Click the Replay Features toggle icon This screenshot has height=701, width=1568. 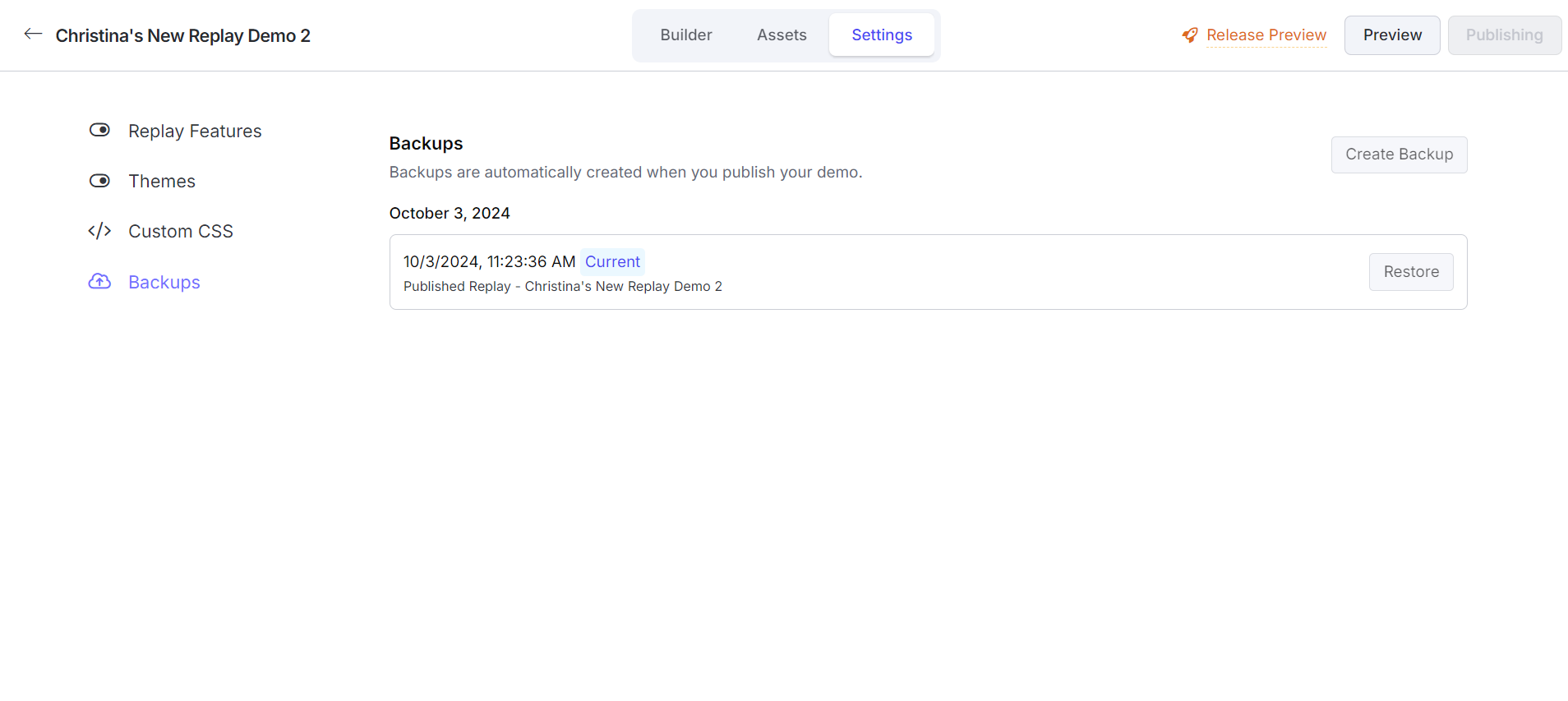(99, 130)
